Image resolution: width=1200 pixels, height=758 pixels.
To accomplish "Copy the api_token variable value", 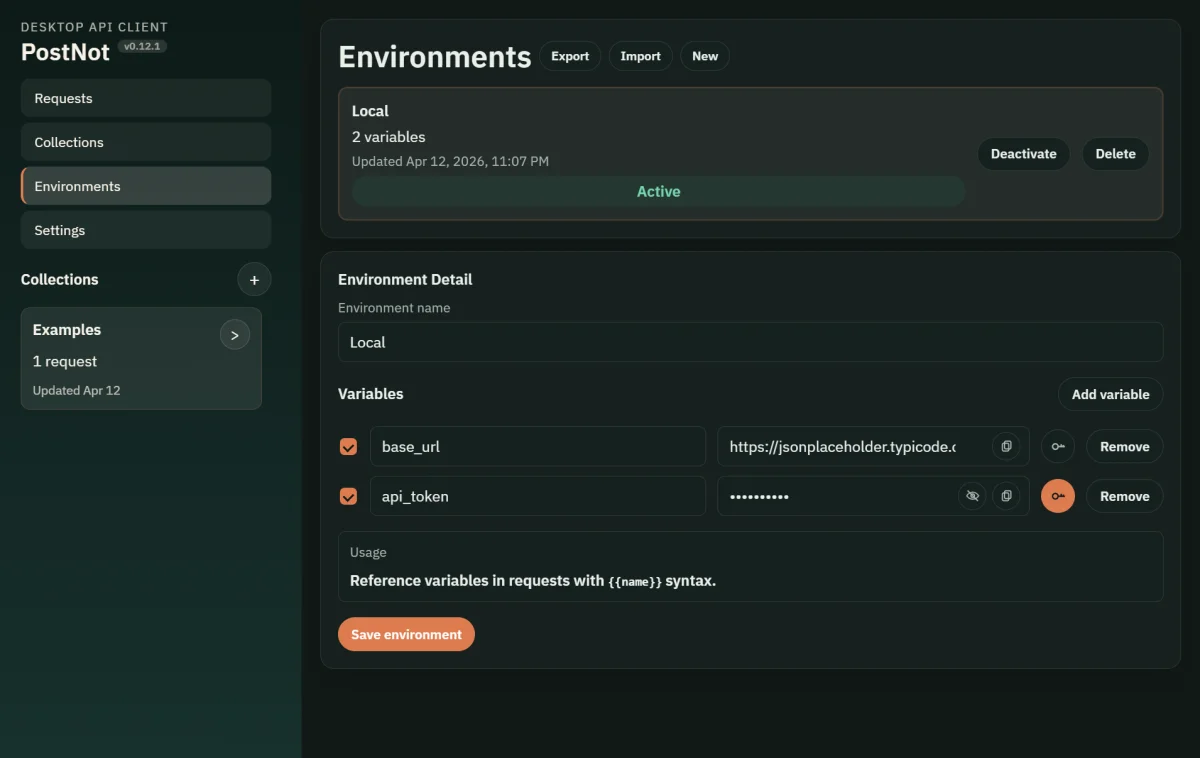I will click(x=1006, y=496).
